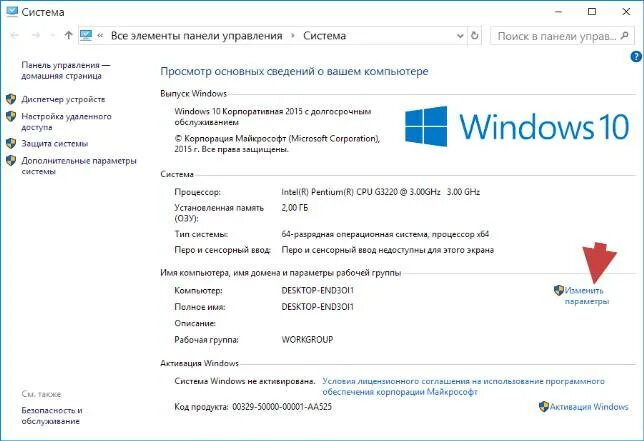Open the license agreement terms link

coord(463,386)
